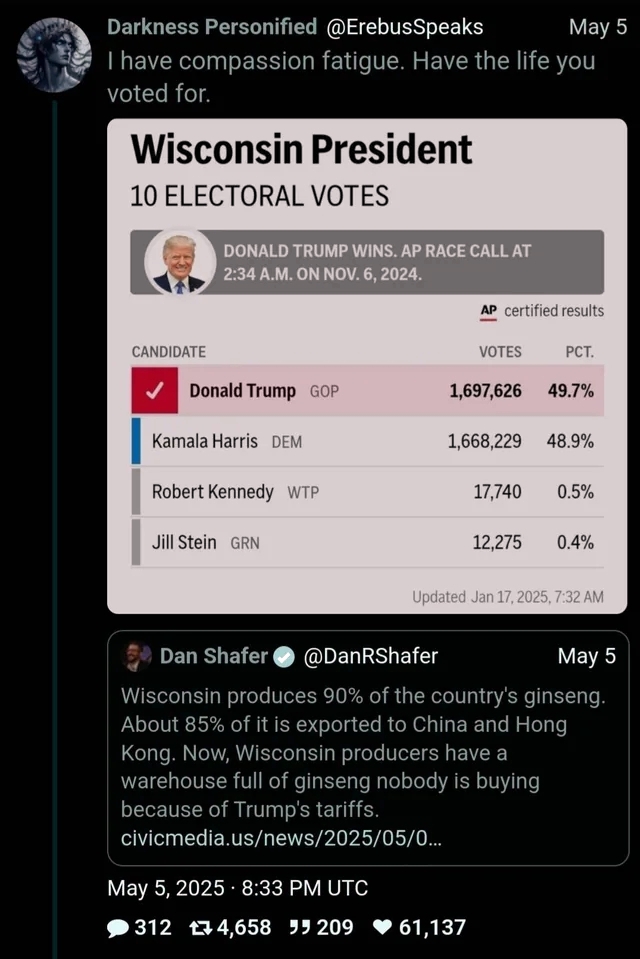Click the Kamala Harris results row

(367, 441)
